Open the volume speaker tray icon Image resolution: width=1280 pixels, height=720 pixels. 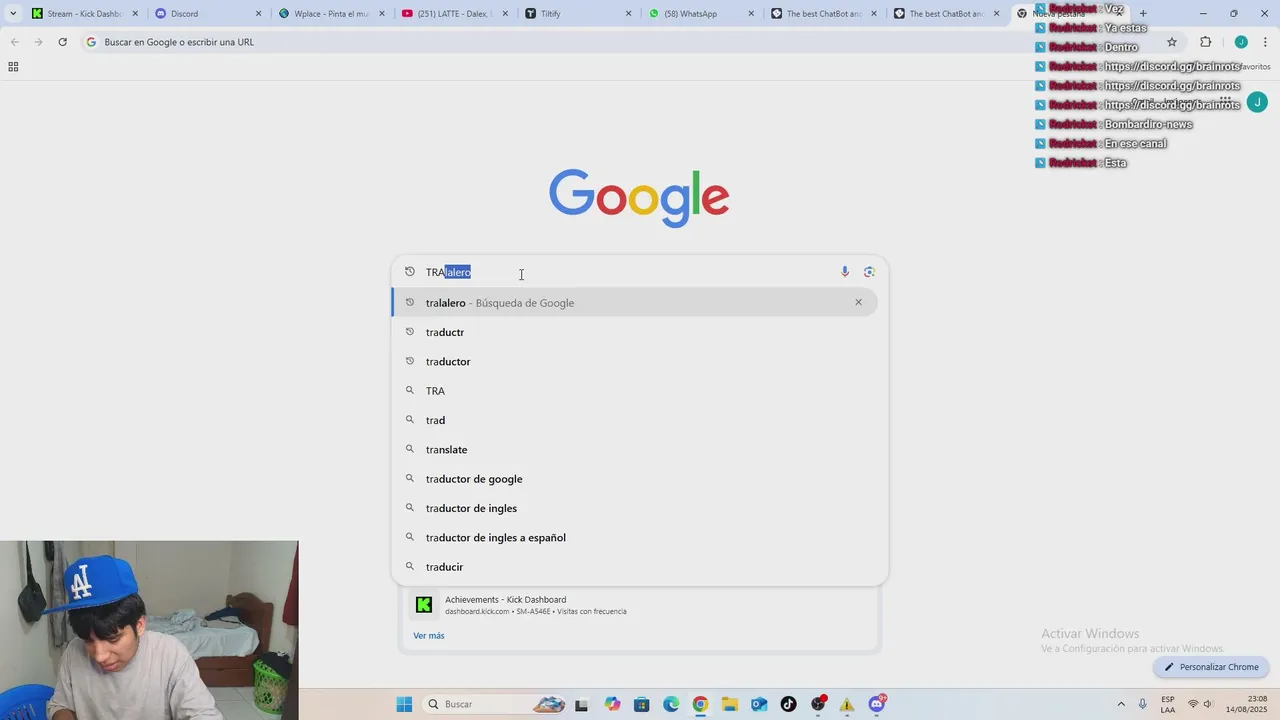pyautogui.click(x=1208, y=704)
